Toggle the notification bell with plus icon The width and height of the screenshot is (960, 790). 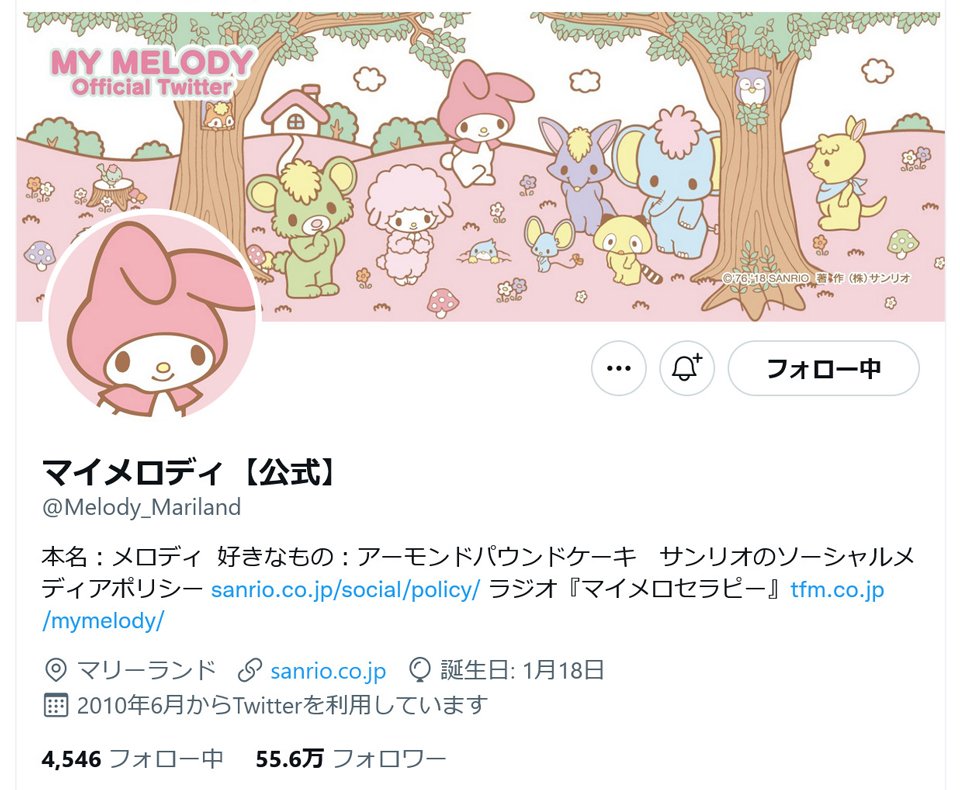[x=686, y=368]
